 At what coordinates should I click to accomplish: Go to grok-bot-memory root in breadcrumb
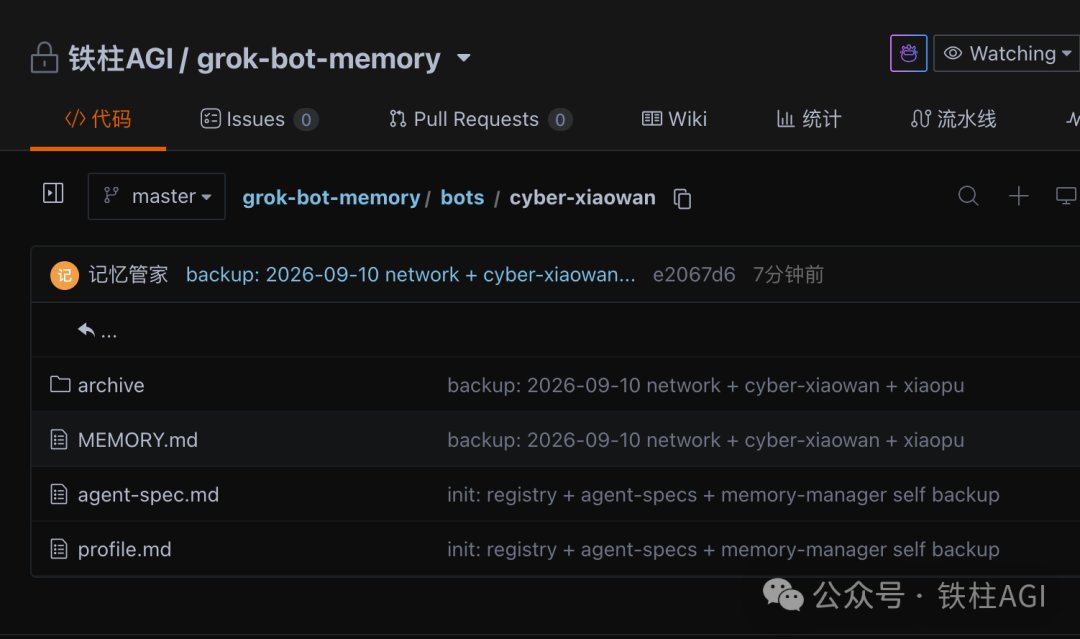click(331, 198)
